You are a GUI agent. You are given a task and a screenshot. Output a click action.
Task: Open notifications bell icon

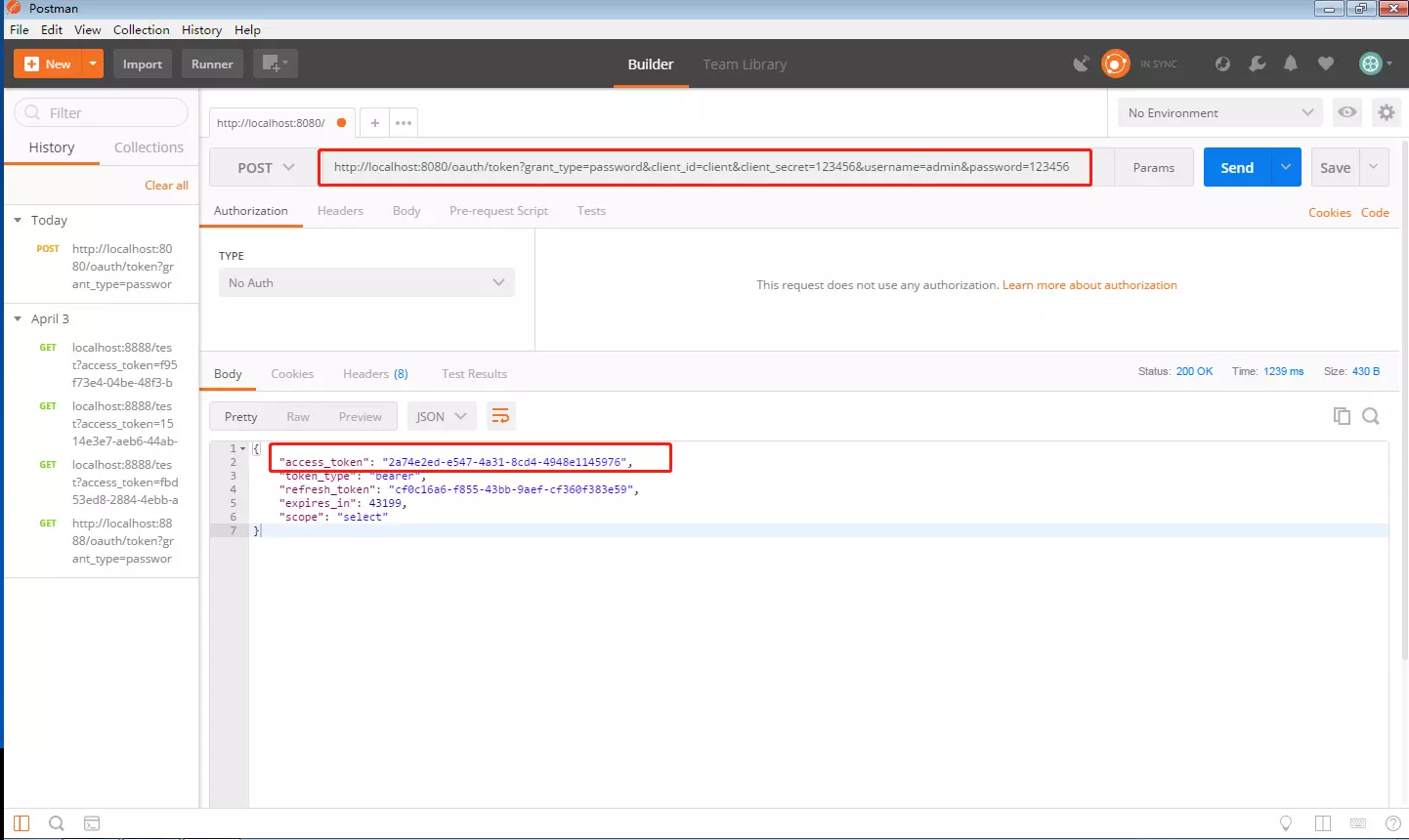[x=1291, y=63]
